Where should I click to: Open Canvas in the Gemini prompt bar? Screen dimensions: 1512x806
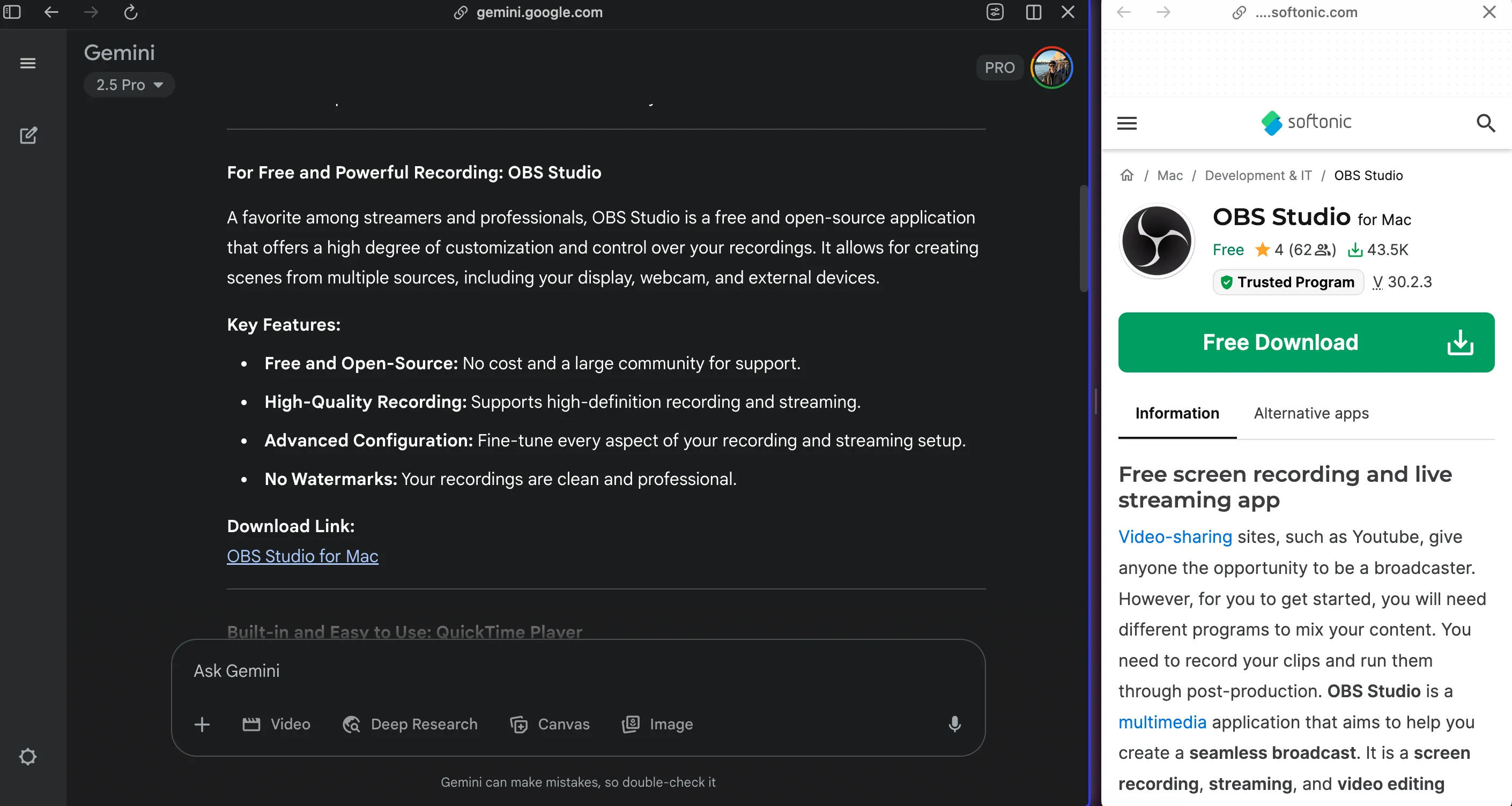(550, 725)
